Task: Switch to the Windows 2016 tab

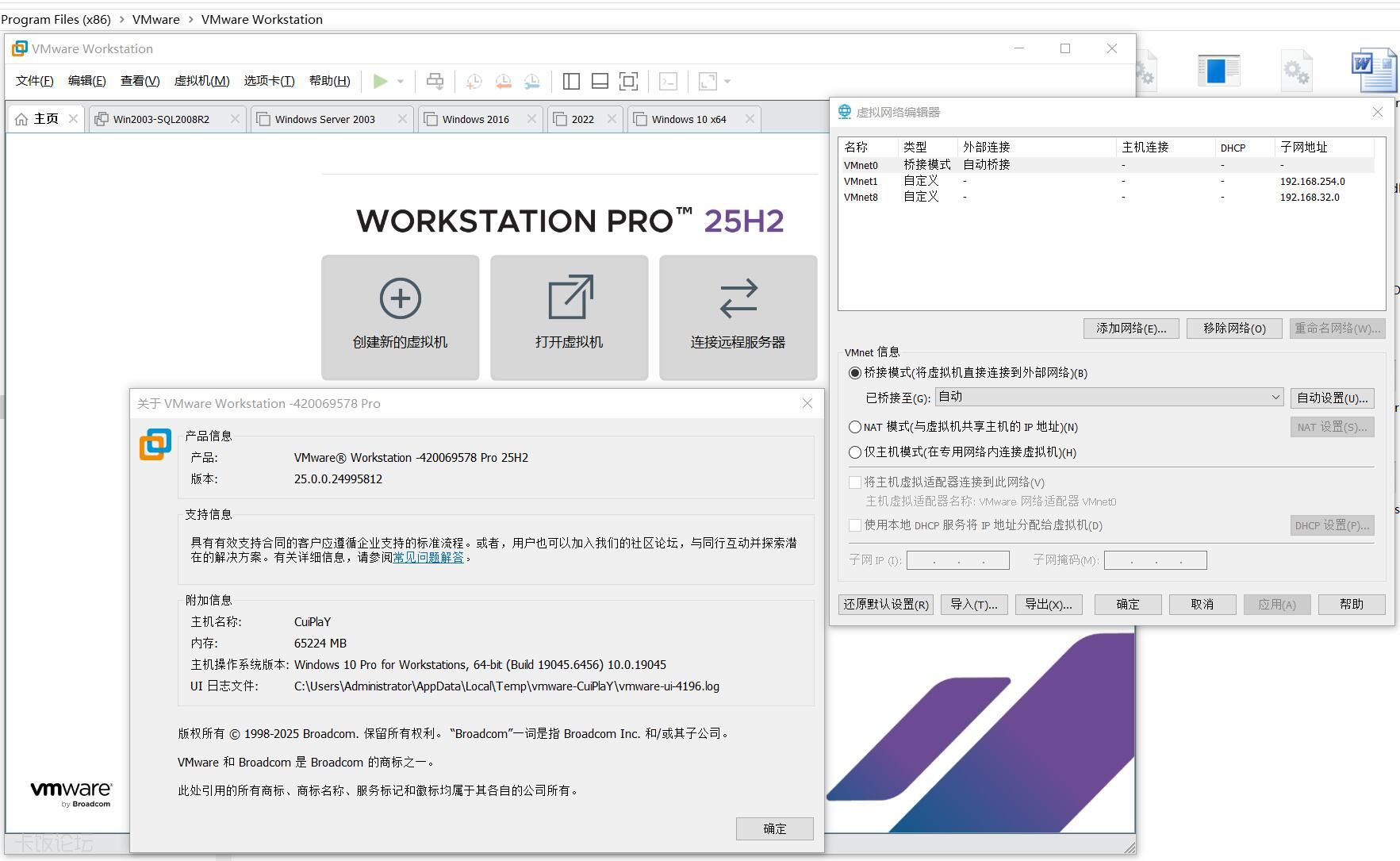Action: tap(475, 119)
